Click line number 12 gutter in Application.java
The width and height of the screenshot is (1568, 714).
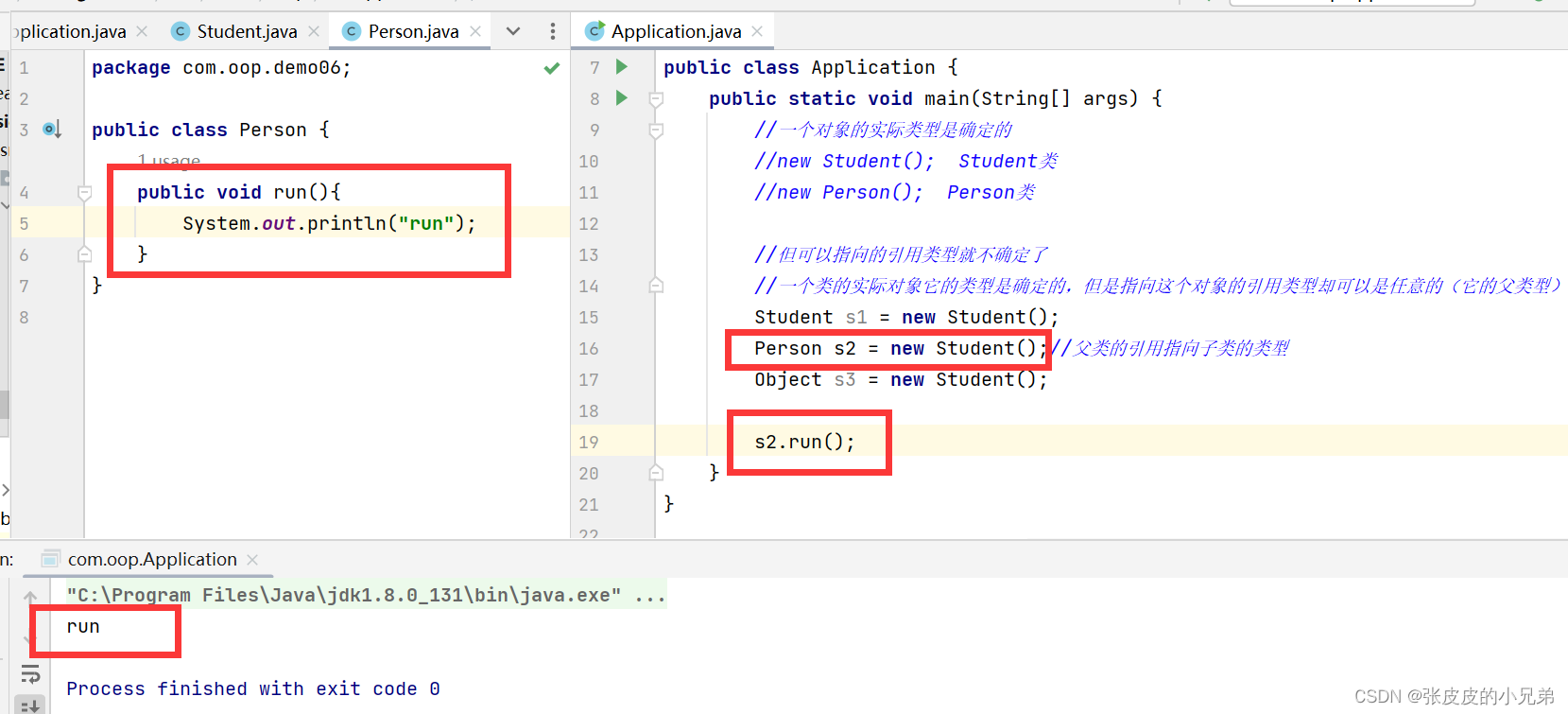pos(589,223)
